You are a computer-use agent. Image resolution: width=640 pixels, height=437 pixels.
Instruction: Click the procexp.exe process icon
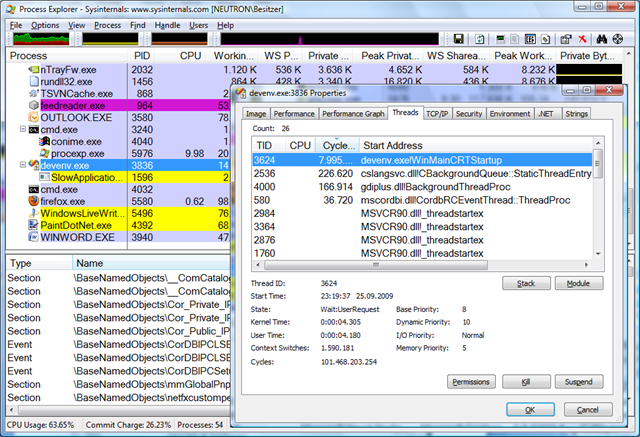click(44, 153)
